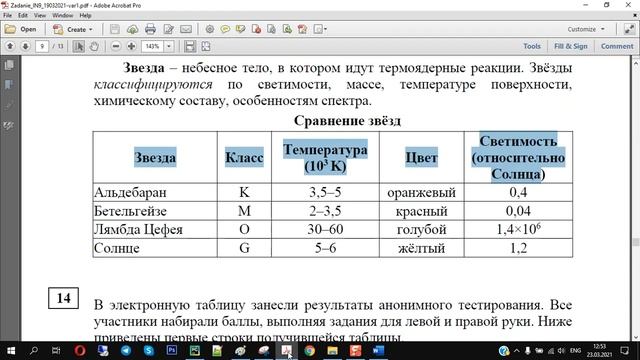Click the 'оранжевый' color cell
The height and width of the screenshot is (360, 640).
click(x=421, y=192)
